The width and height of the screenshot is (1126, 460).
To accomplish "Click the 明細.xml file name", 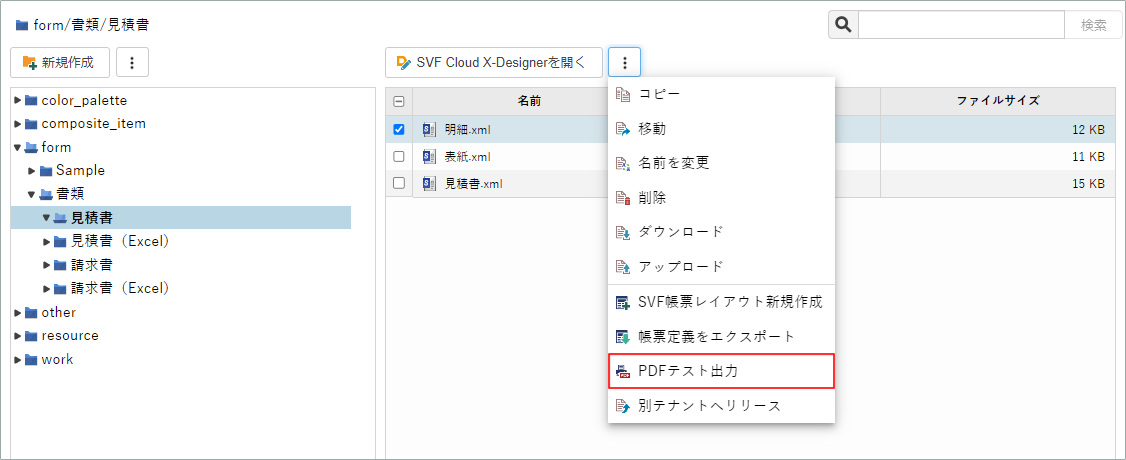I will (x=467, y=130).
